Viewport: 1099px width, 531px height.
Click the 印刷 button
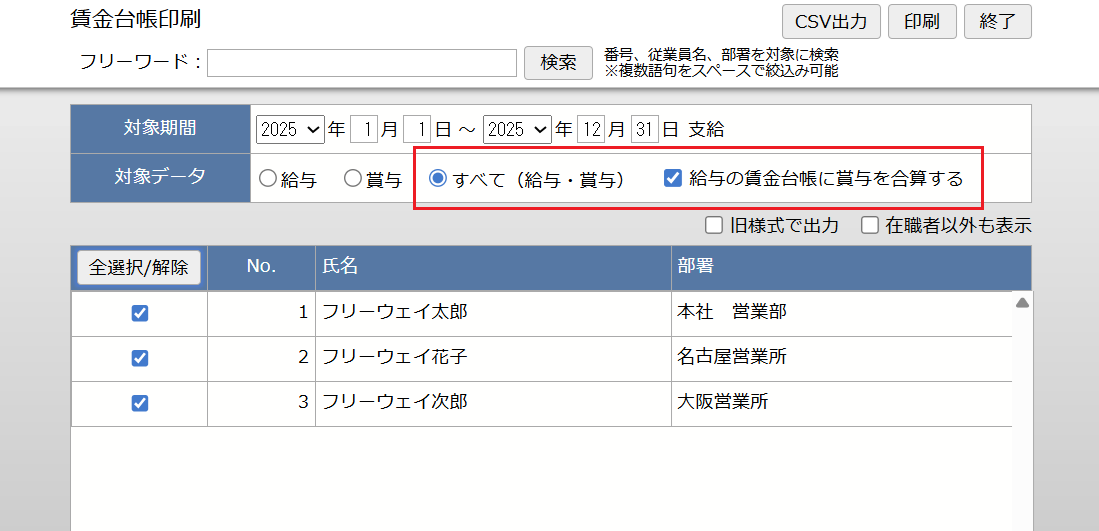coord(920,21)
